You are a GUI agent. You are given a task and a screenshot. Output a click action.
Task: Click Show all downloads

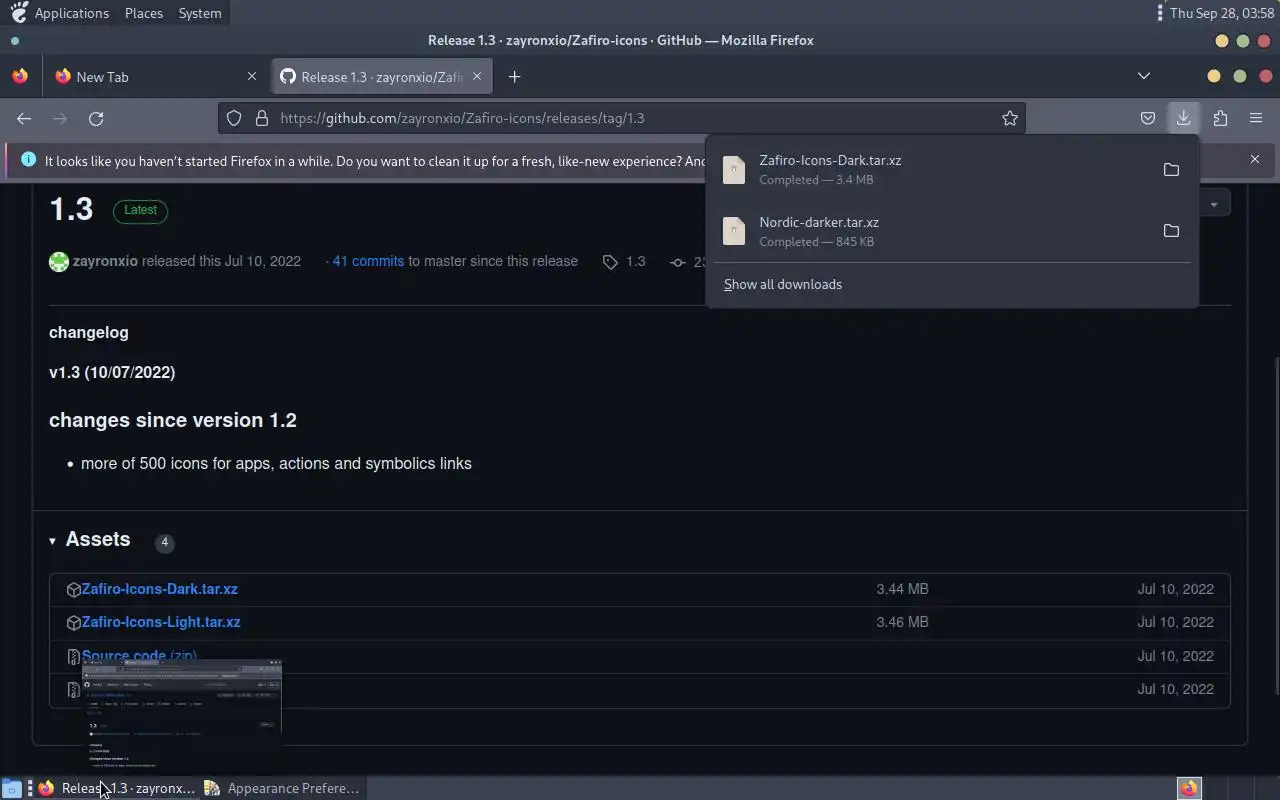783,284
